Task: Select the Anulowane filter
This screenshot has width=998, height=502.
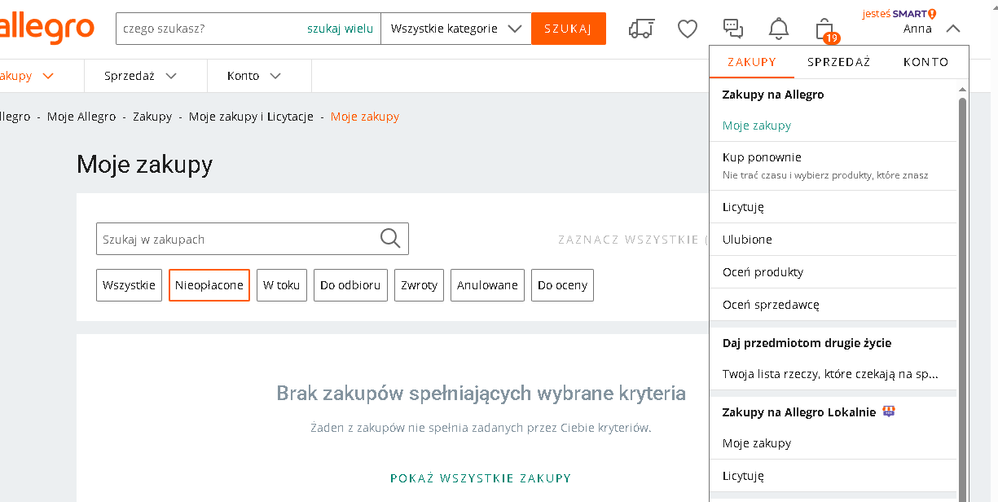Action: click(488, 285)
